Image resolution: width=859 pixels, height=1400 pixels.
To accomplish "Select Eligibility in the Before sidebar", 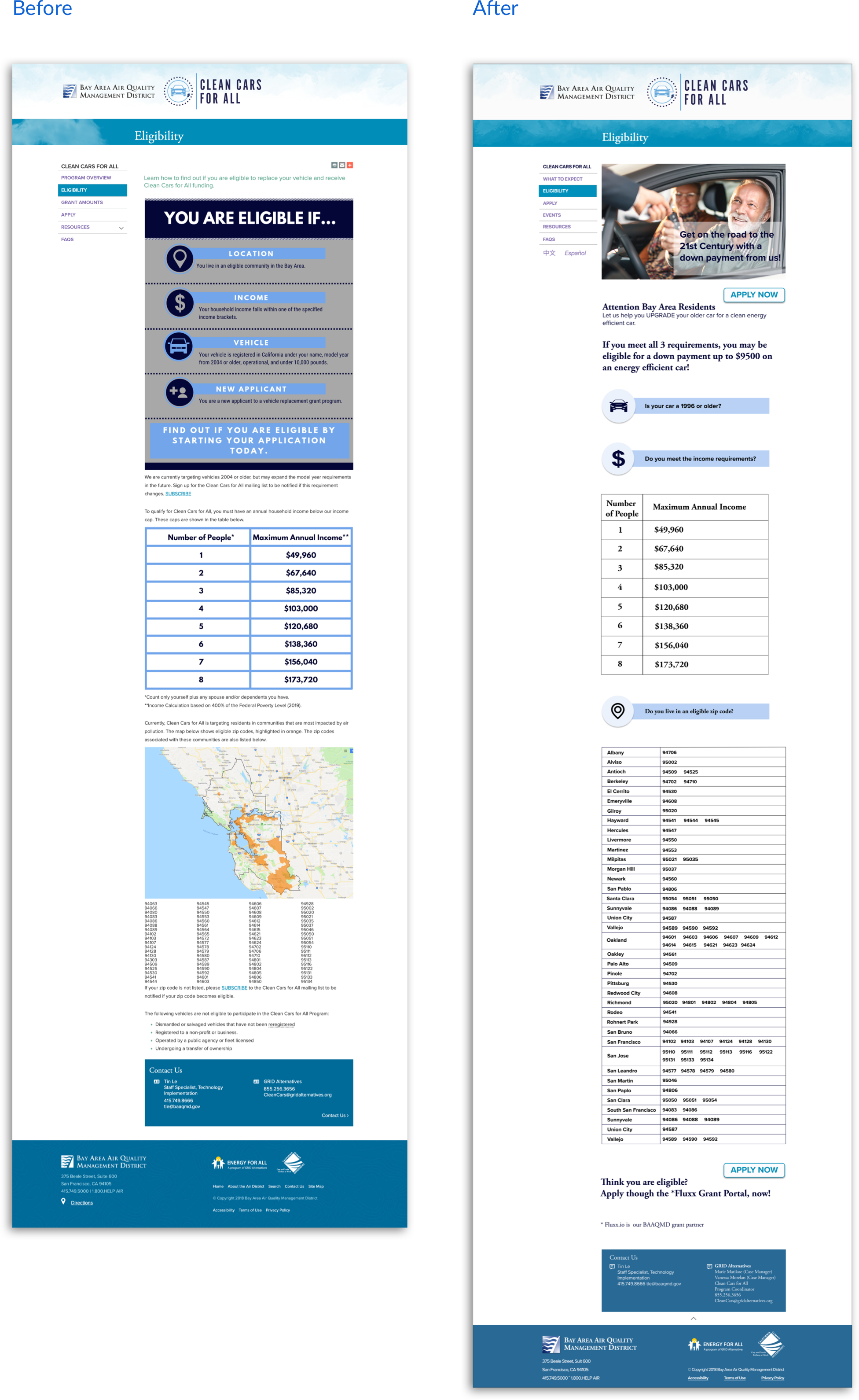I will (92, 190).
